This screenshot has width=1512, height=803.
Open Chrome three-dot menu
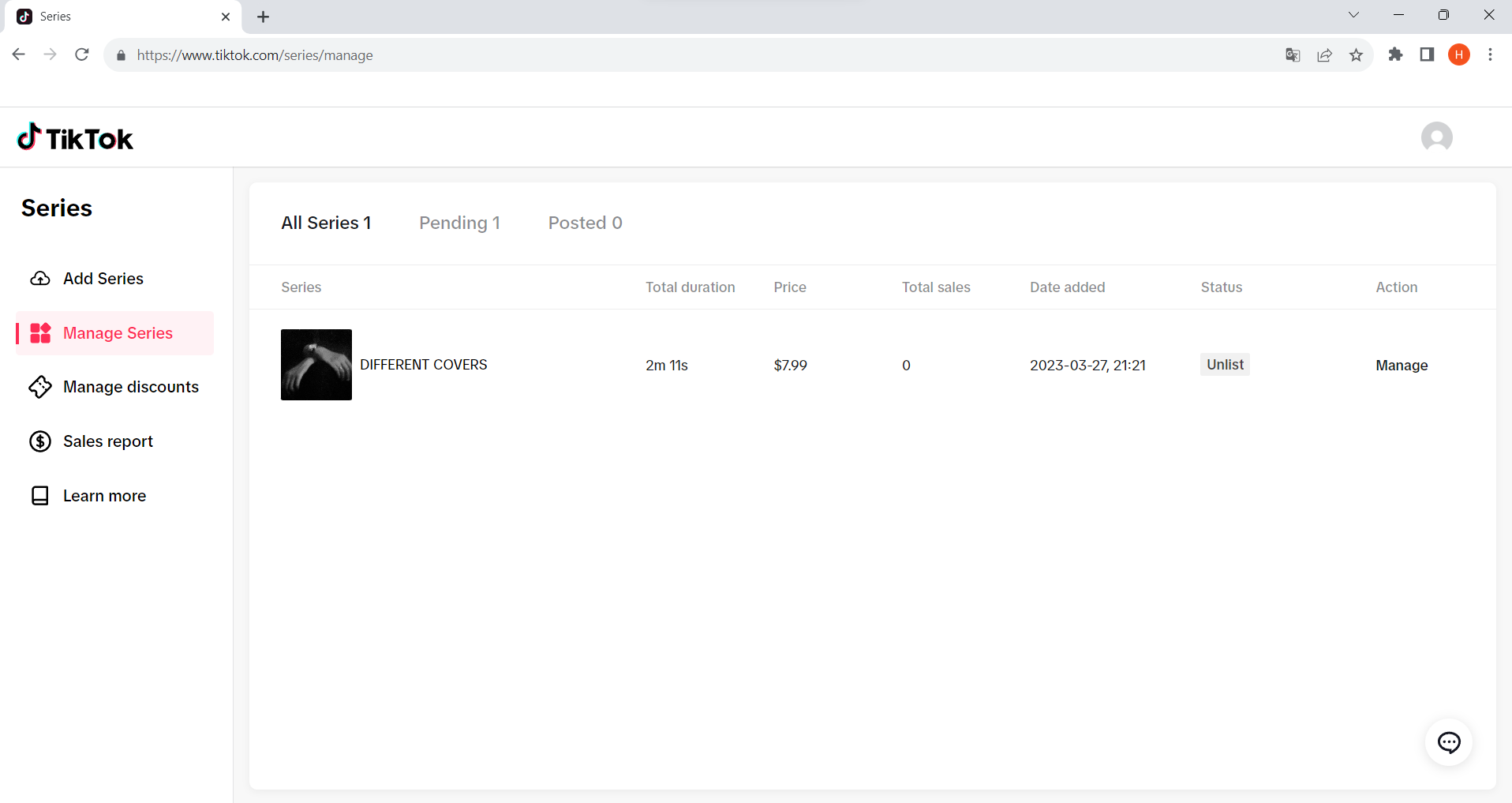click(1490, 54)
